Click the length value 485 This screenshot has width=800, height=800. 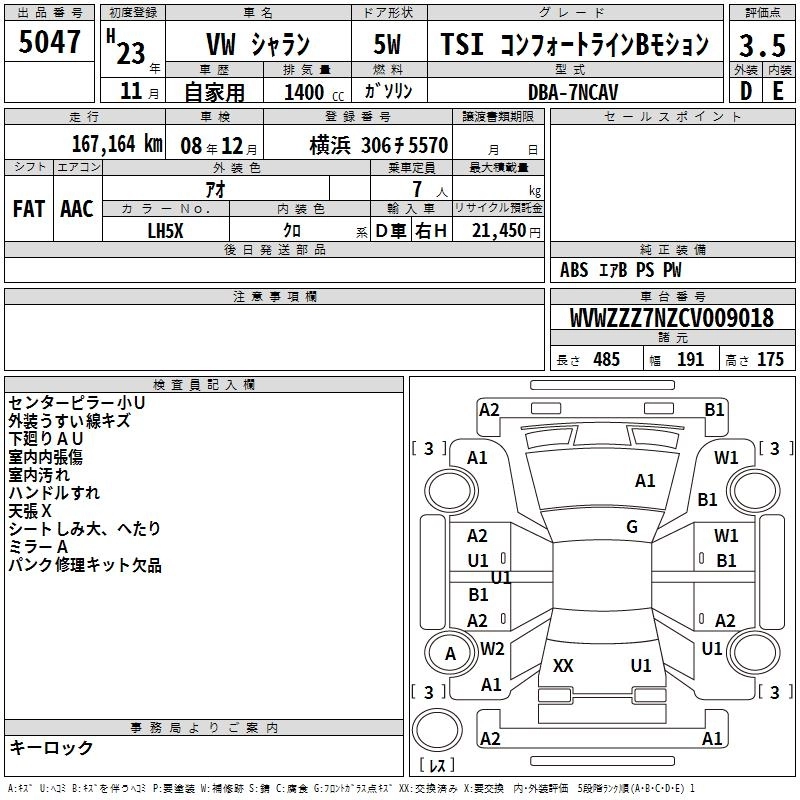pos(606,359)
